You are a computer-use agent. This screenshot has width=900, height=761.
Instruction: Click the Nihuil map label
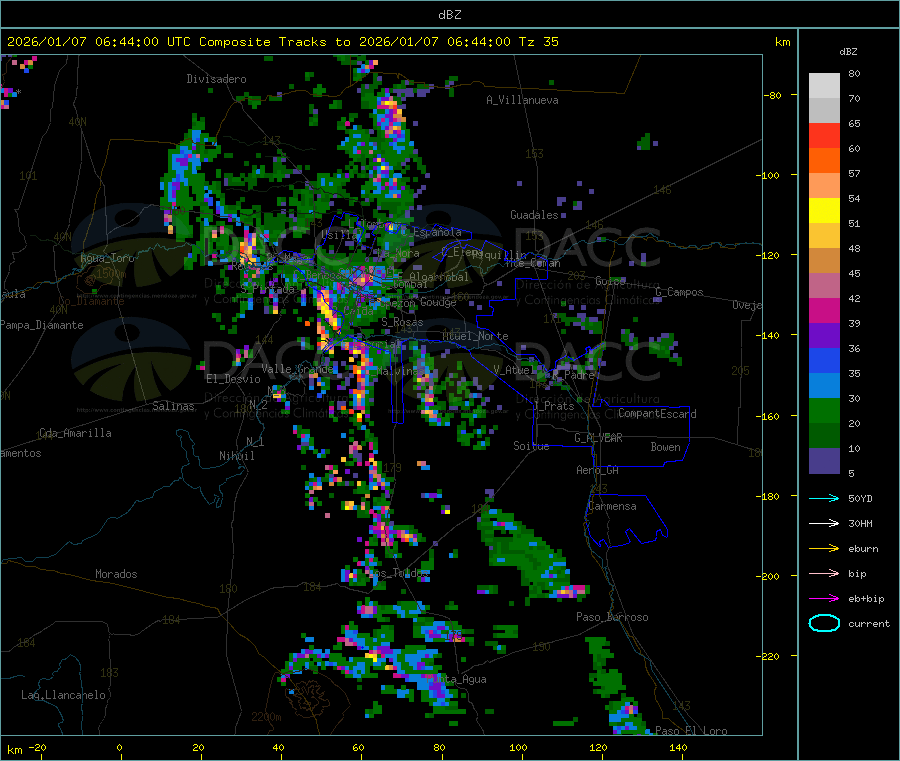tap(237, 456)
